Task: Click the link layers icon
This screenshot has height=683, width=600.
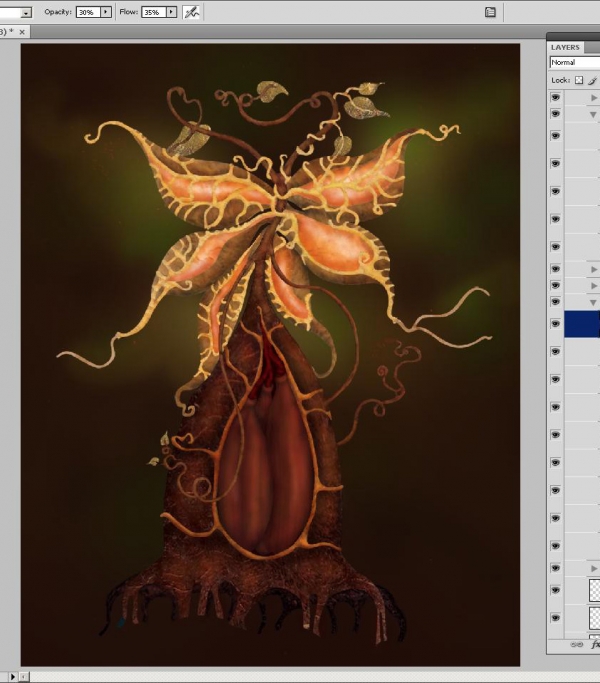Action: click(x=576, y=645)
